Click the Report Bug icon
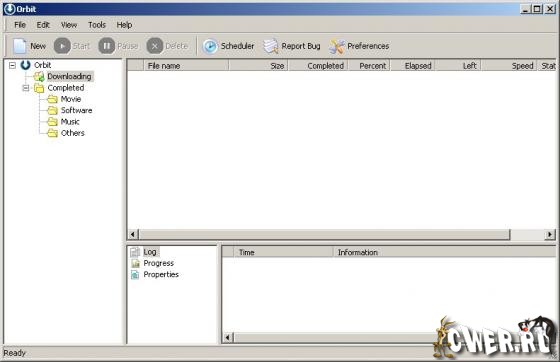This screenshot has width=560, height=362. pyautogui.click(x=271, y=46)
